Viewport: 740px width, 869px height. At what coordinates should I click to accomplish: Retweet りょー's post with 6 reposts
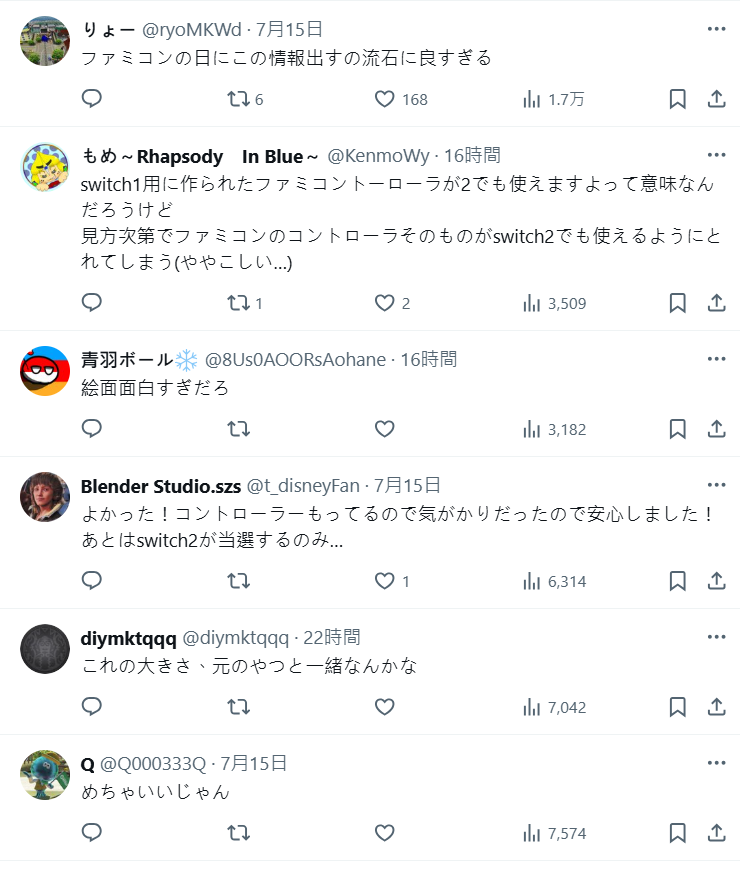(x=238, y=98)
